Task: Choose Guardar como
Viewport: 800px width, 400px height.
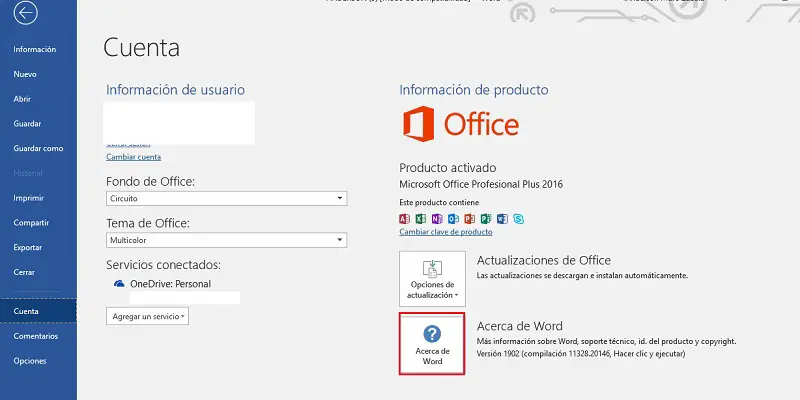Action: coord(38,148)
